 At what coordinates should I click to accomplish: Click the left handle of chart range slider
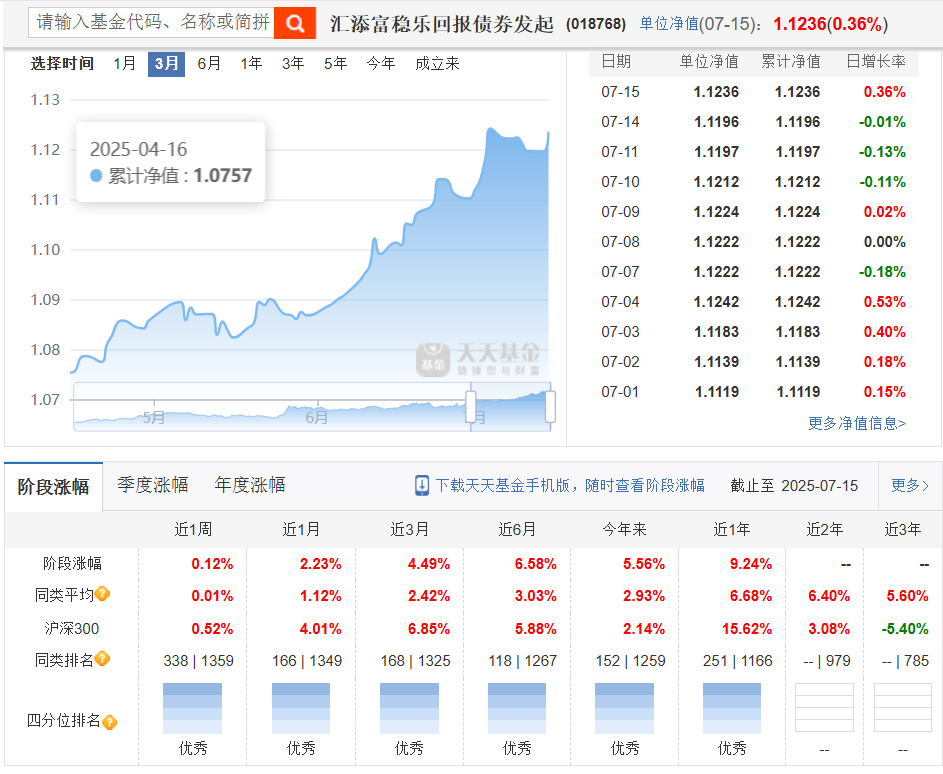coord(471,407)
